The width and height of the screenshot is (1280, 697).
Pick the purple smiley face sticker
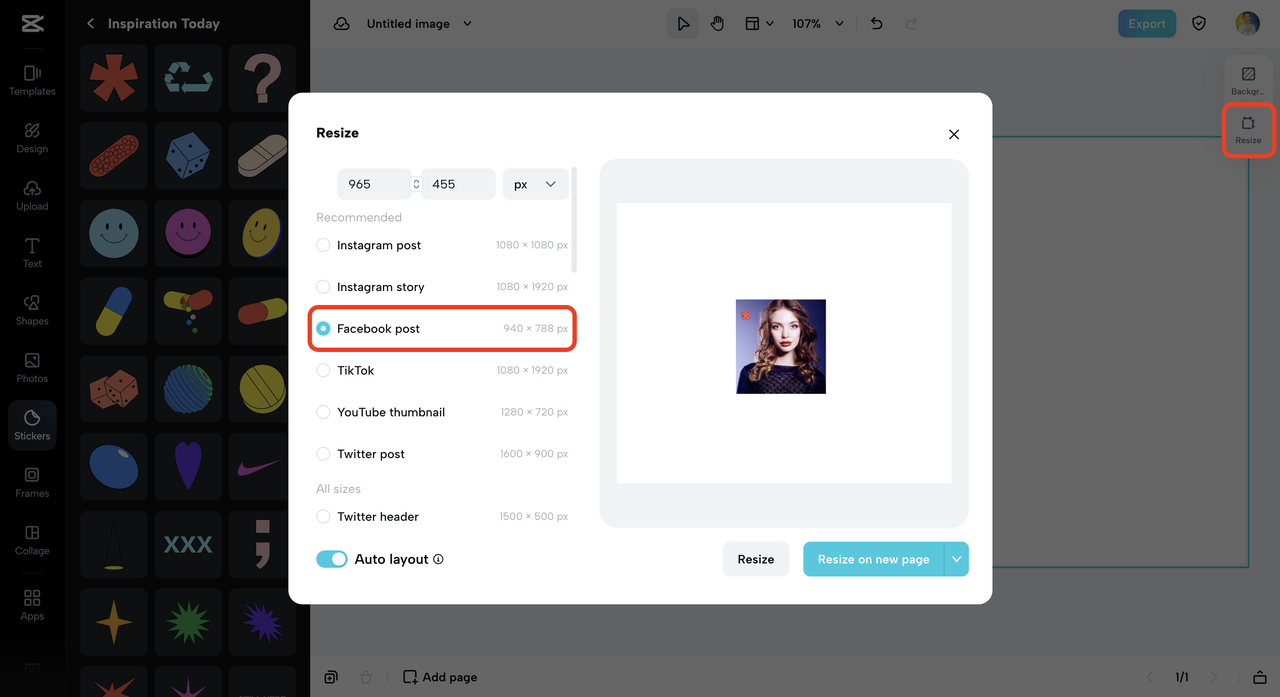click(188, 233)
